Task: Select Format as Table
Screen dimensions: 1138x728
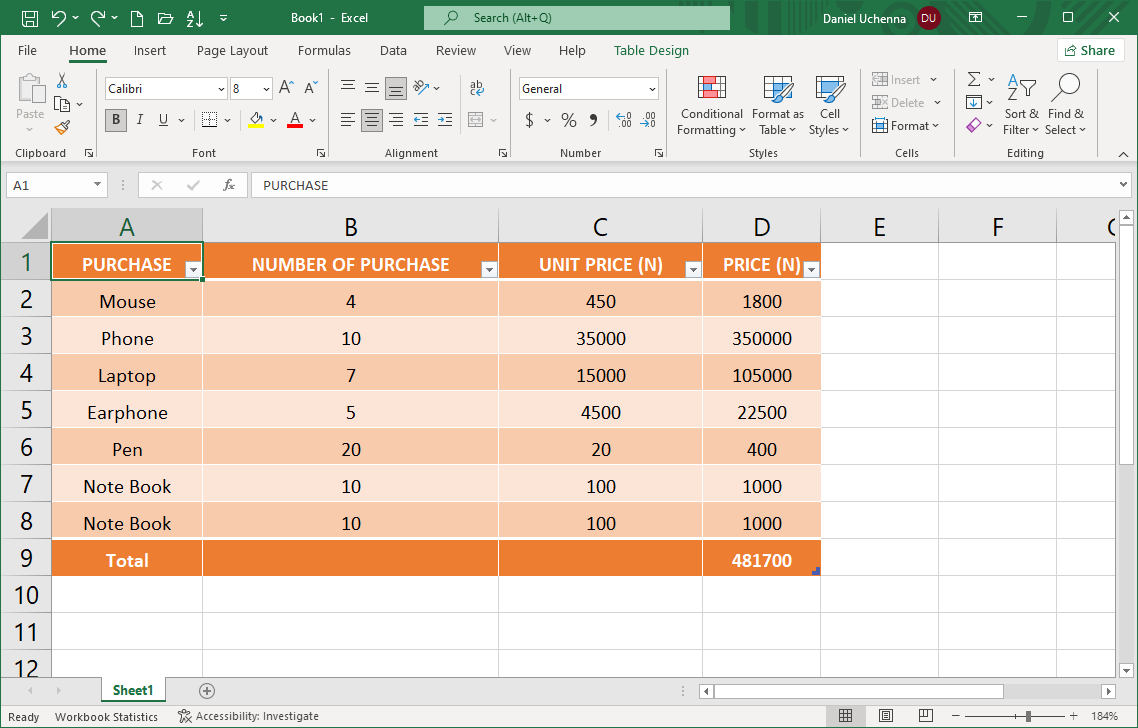Action: 777,105
